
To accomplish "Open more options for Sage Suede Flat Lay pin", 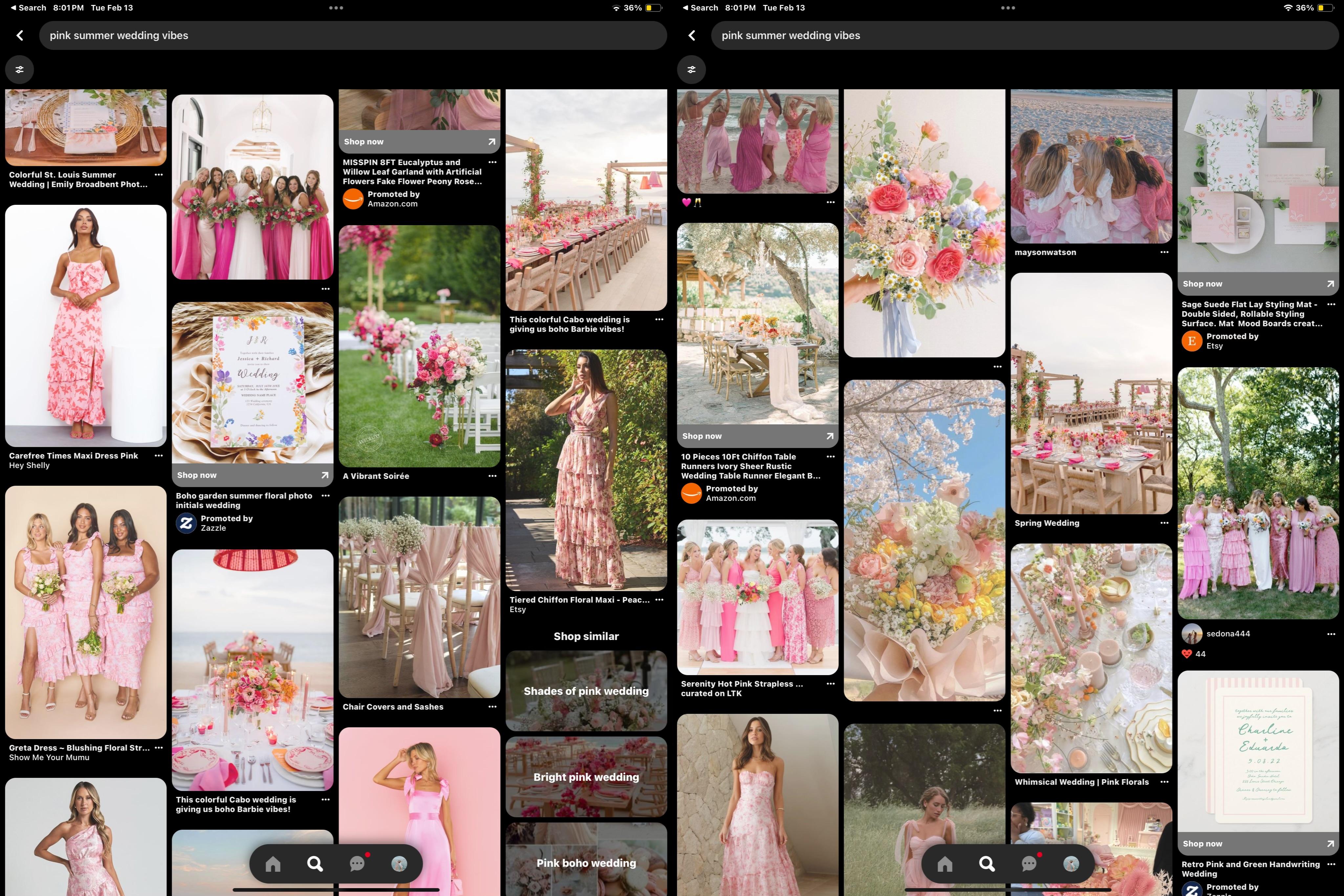I will (x=1332, y=305).
